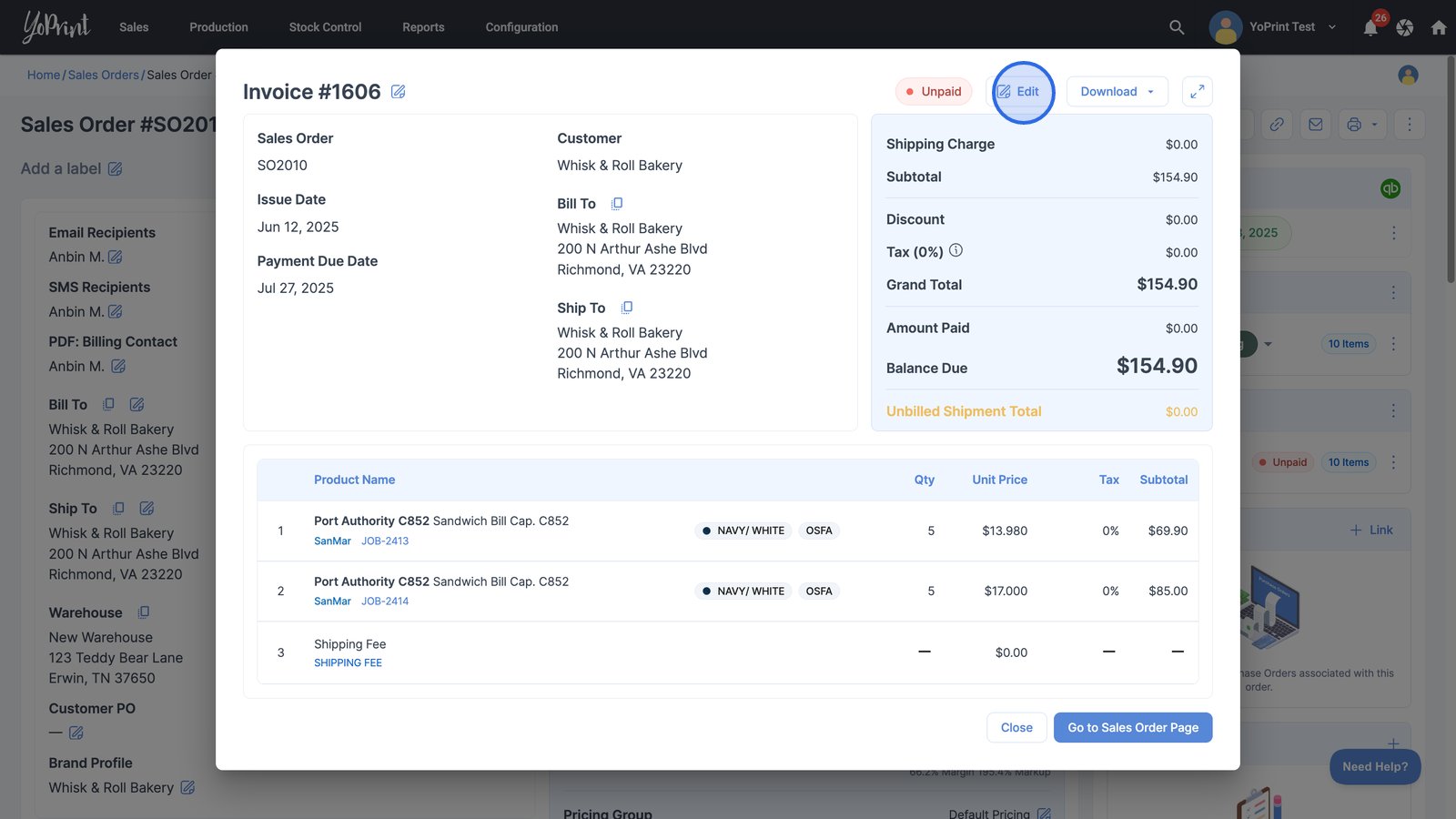Open the search magnifier in top bar
Screen dimensions: 1456x819
(1177, 27)
